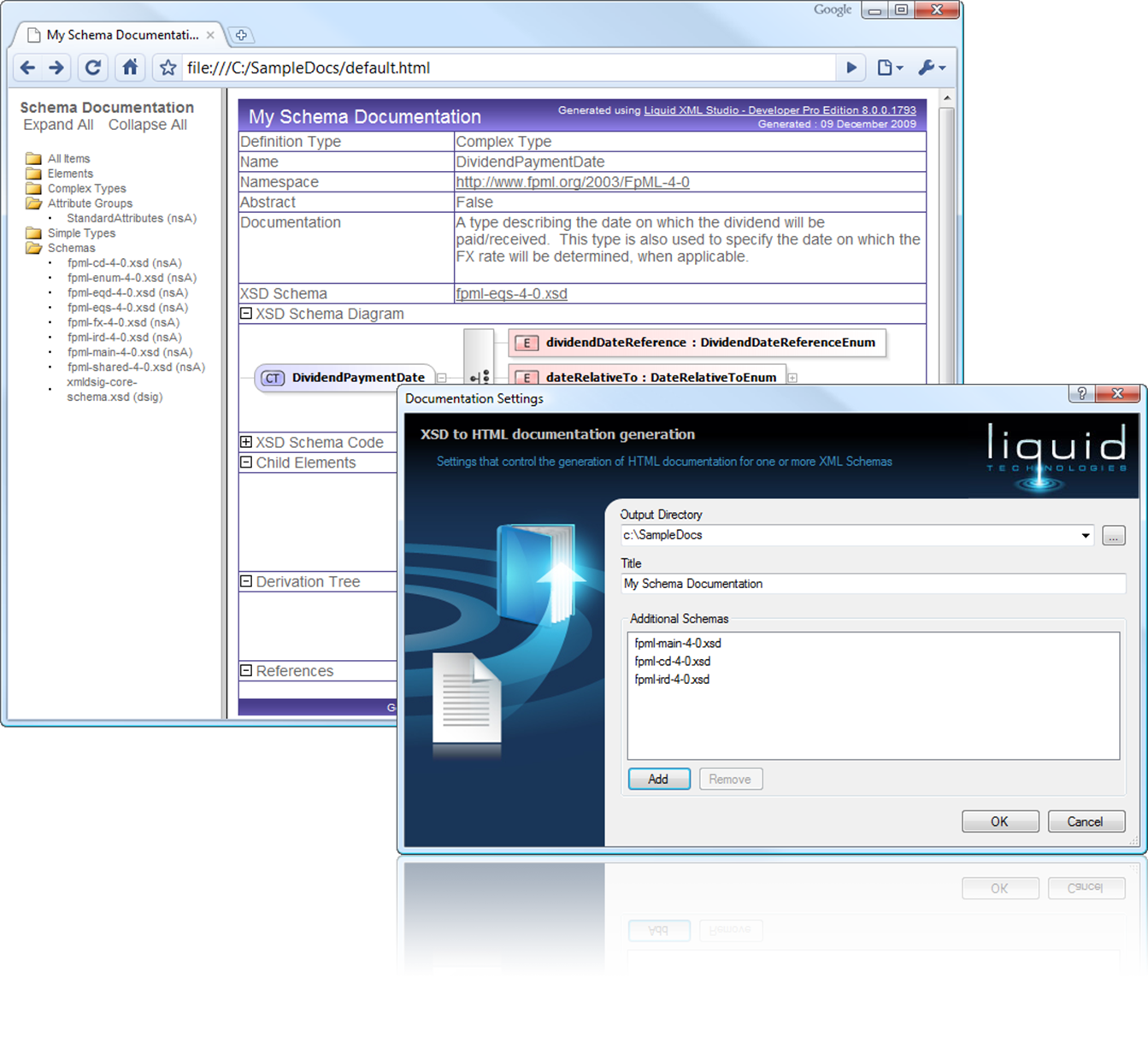Click the Title text field
The height and width of the screenshot is (1060, 1148).
tap(872, 584)
